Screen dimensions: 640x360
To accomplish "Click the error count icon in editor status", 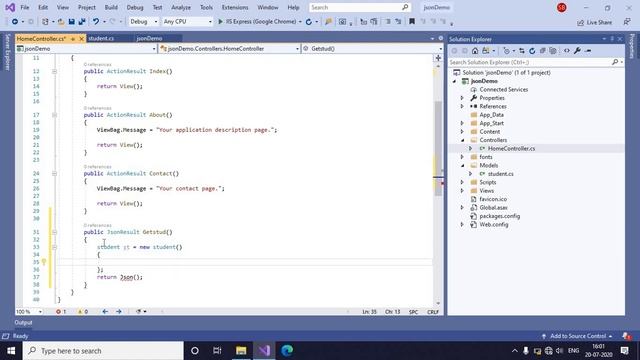I will 58,311.
